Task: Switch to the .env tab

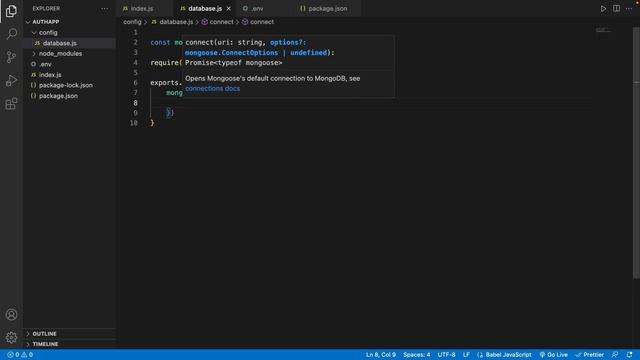Action: click(x=265, y=9)
